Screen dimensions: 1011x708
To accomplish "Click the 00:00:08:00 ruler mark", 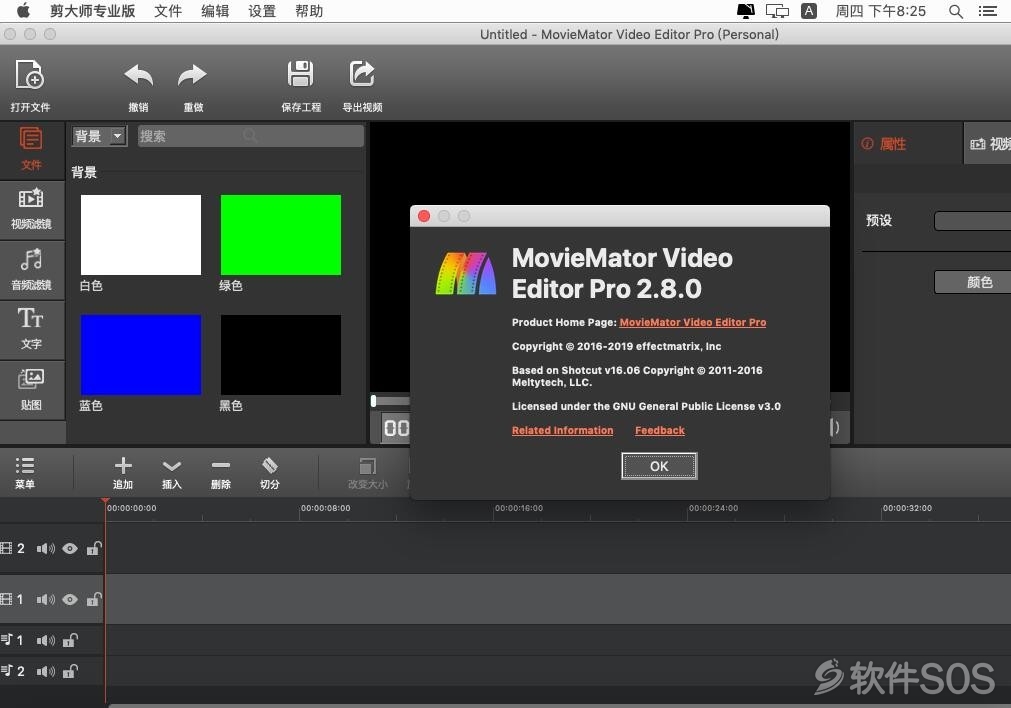I will [x=325, y=508].
